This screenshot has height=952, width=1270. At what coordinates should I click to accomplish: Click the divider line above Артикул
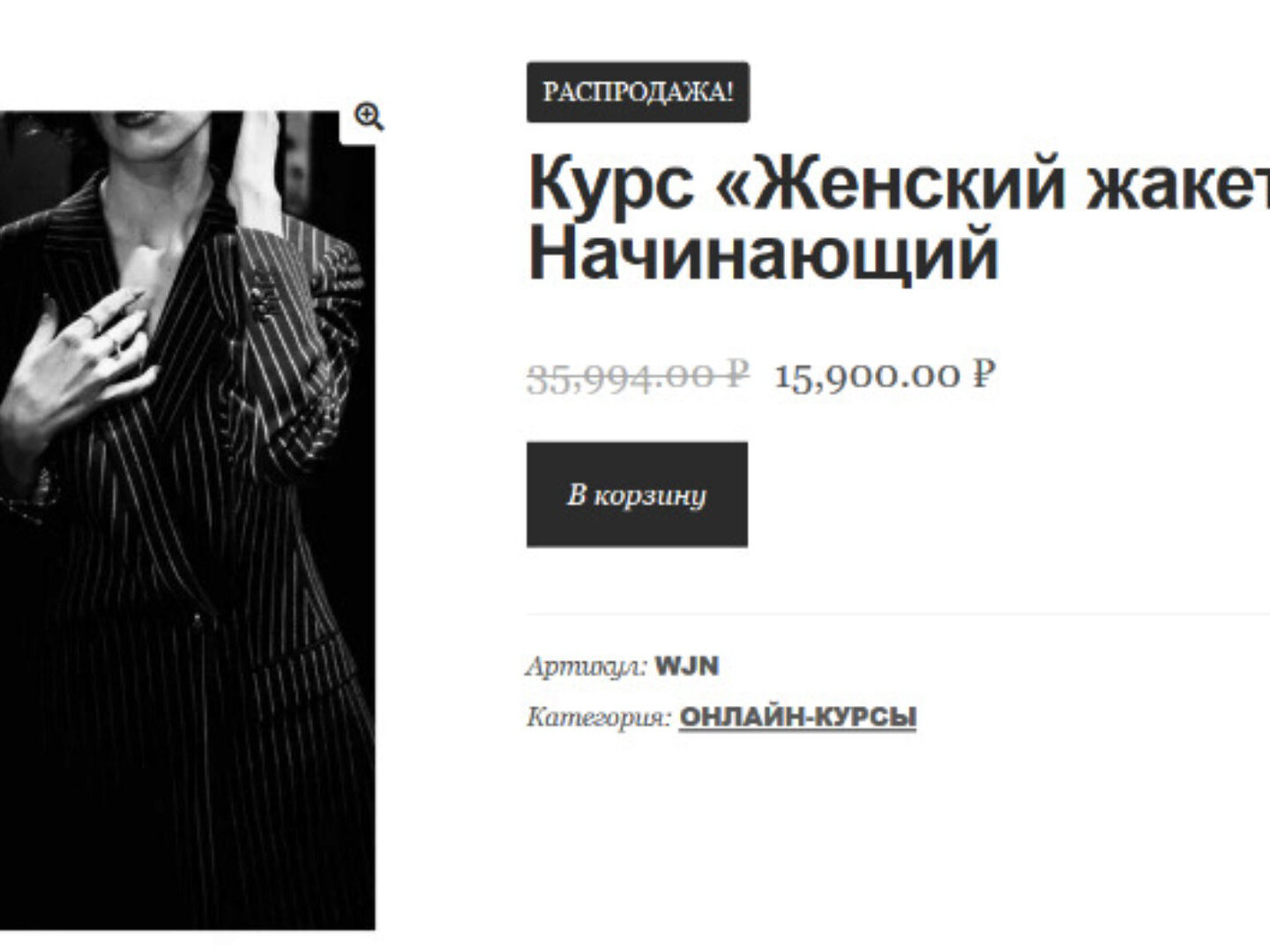(898, 614)
